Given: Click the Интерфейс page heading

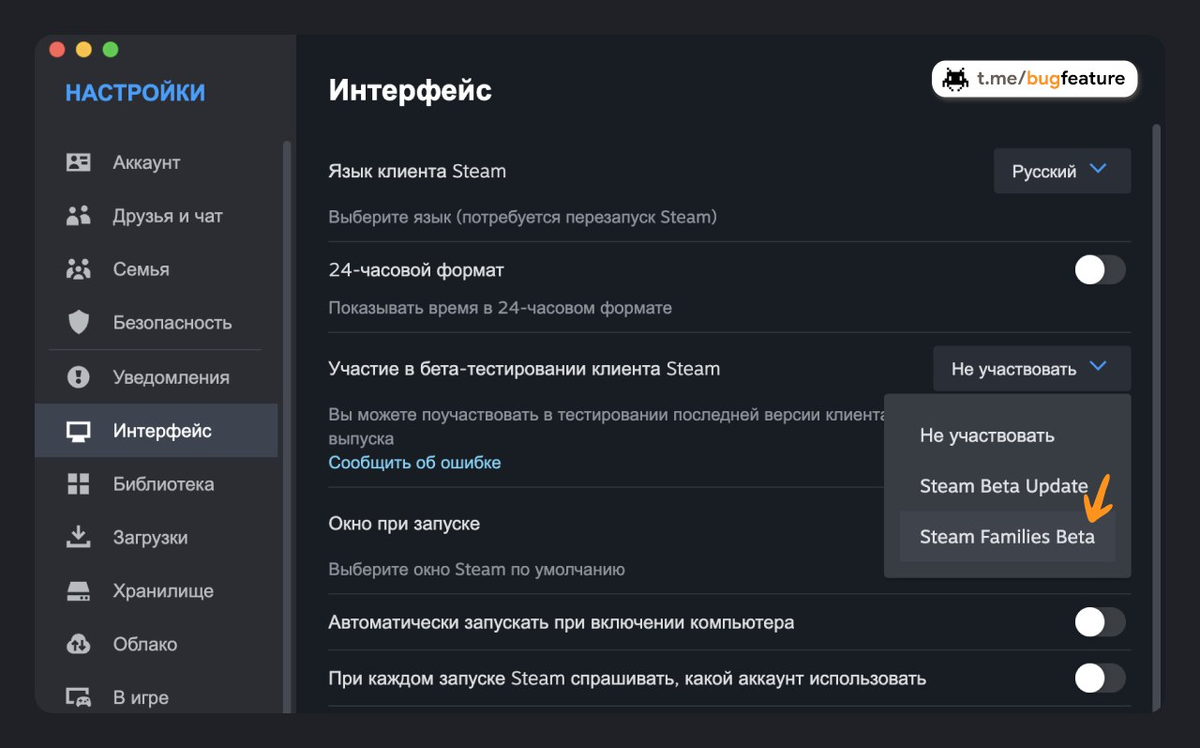Looking at the screenshot, I should pyautogui.click(x=410, y=91).
